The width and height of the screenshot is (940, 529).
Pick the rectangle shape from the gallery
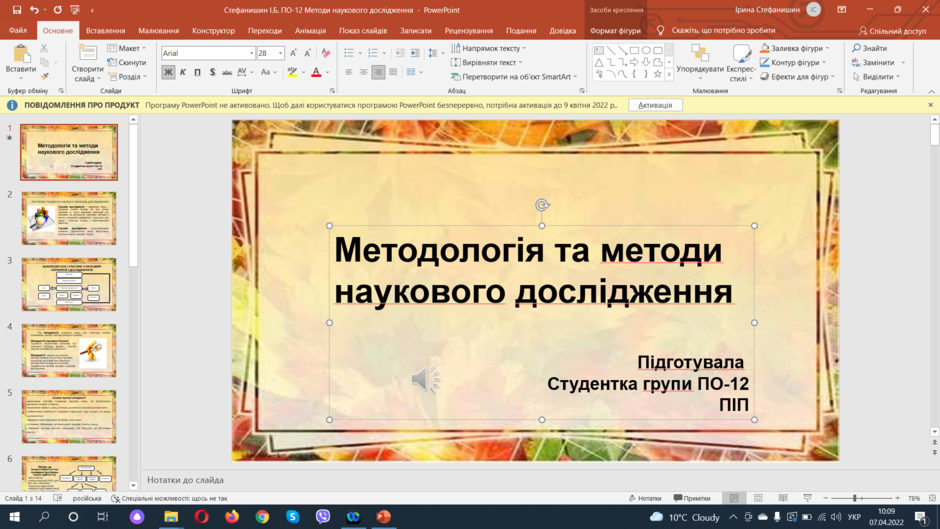click(x=634, y=50)
